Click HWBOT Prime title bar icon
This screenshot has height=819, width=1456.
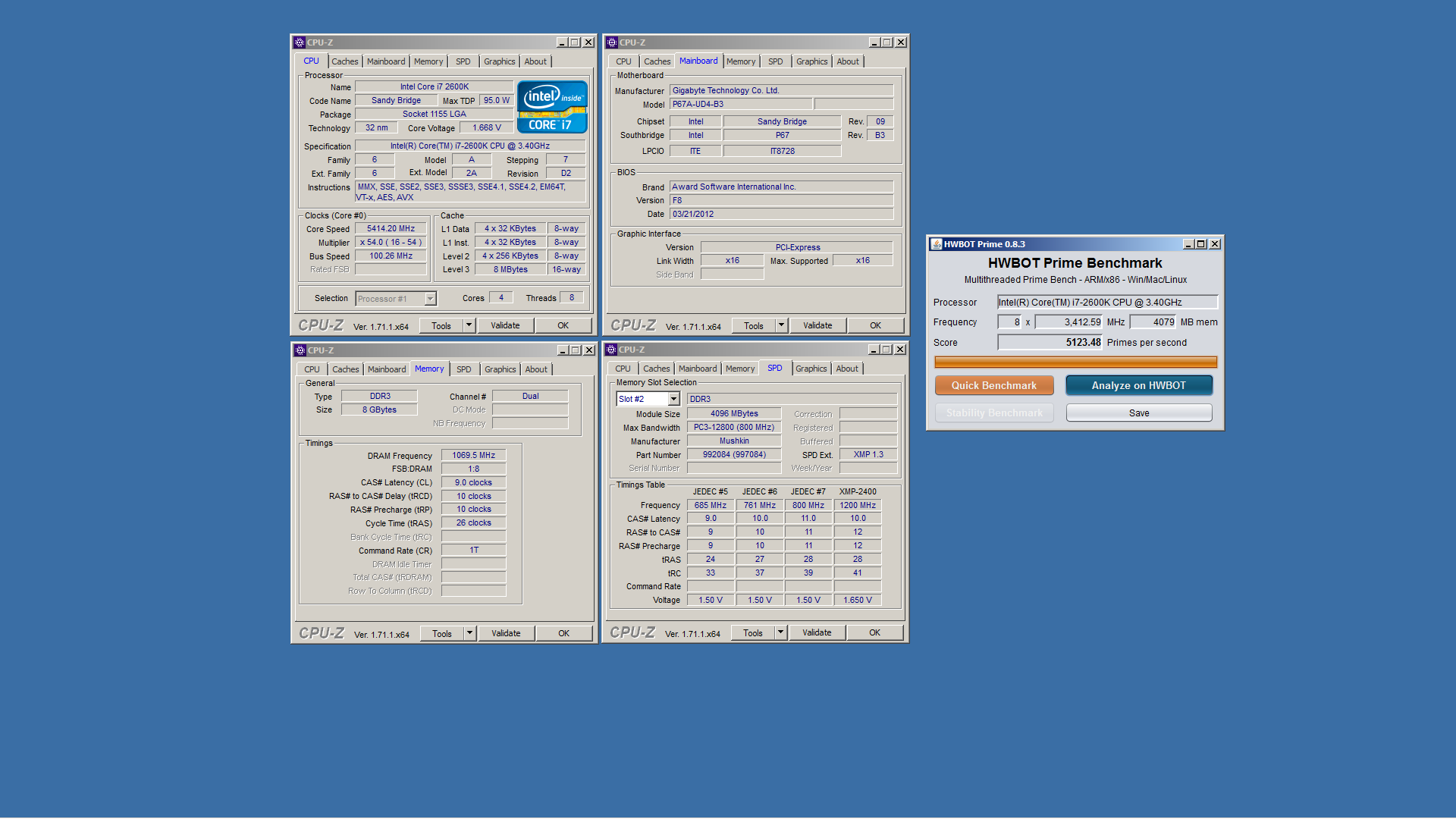click(937, 244)
